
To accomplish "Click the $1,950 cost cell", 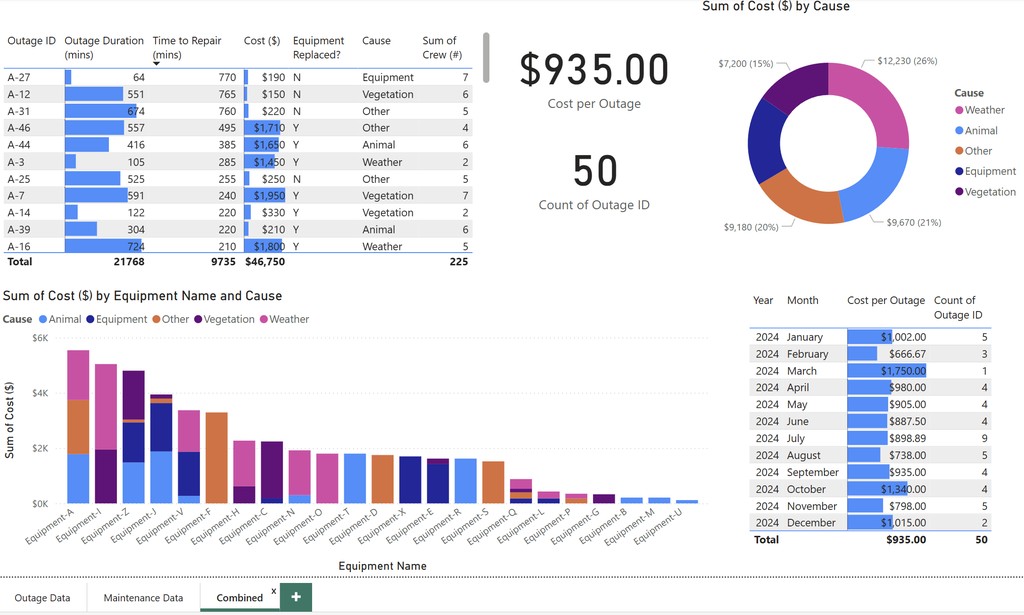I will point(265,195).
